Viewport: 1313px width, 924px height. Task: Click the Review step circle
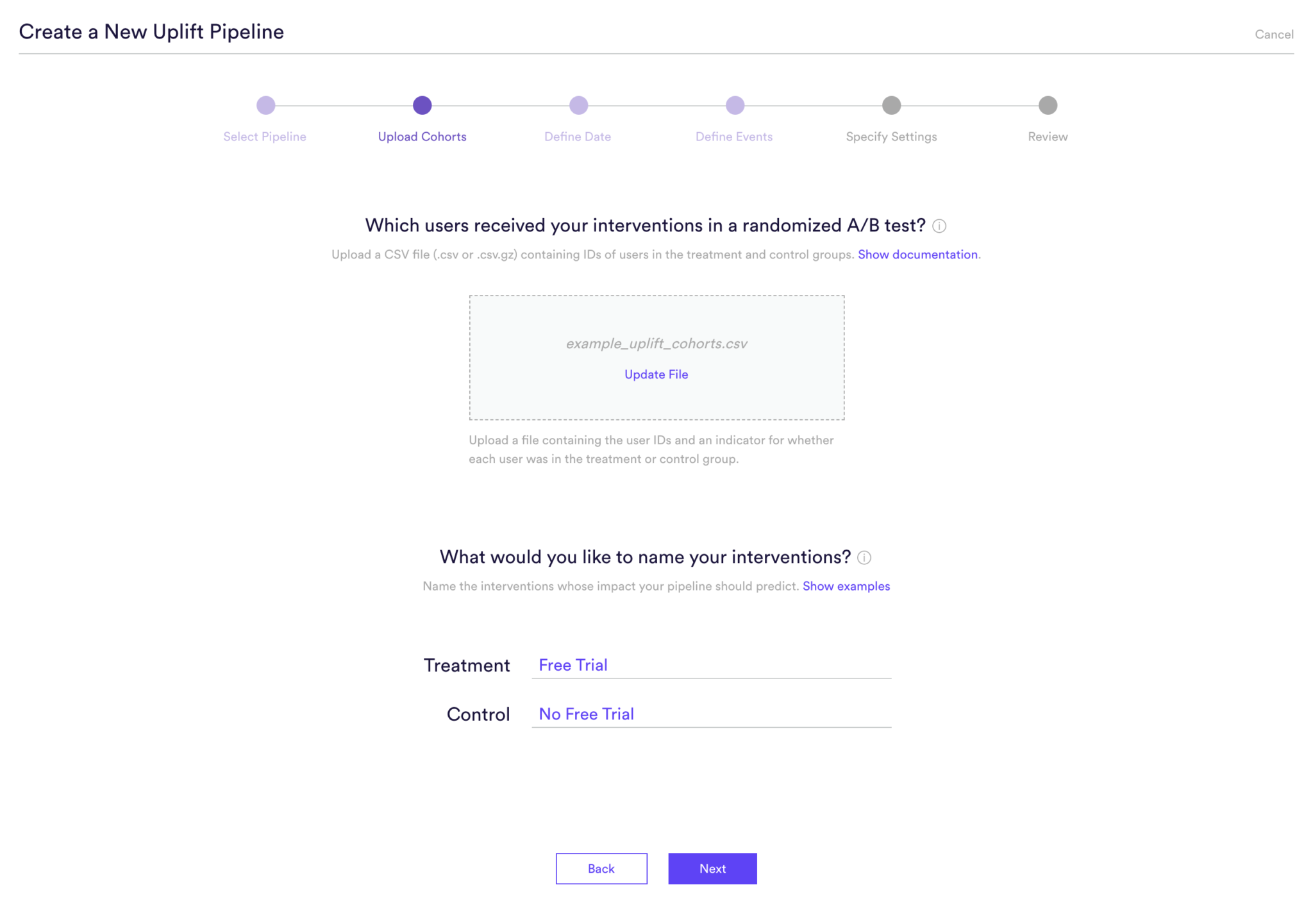point(1048,105)
